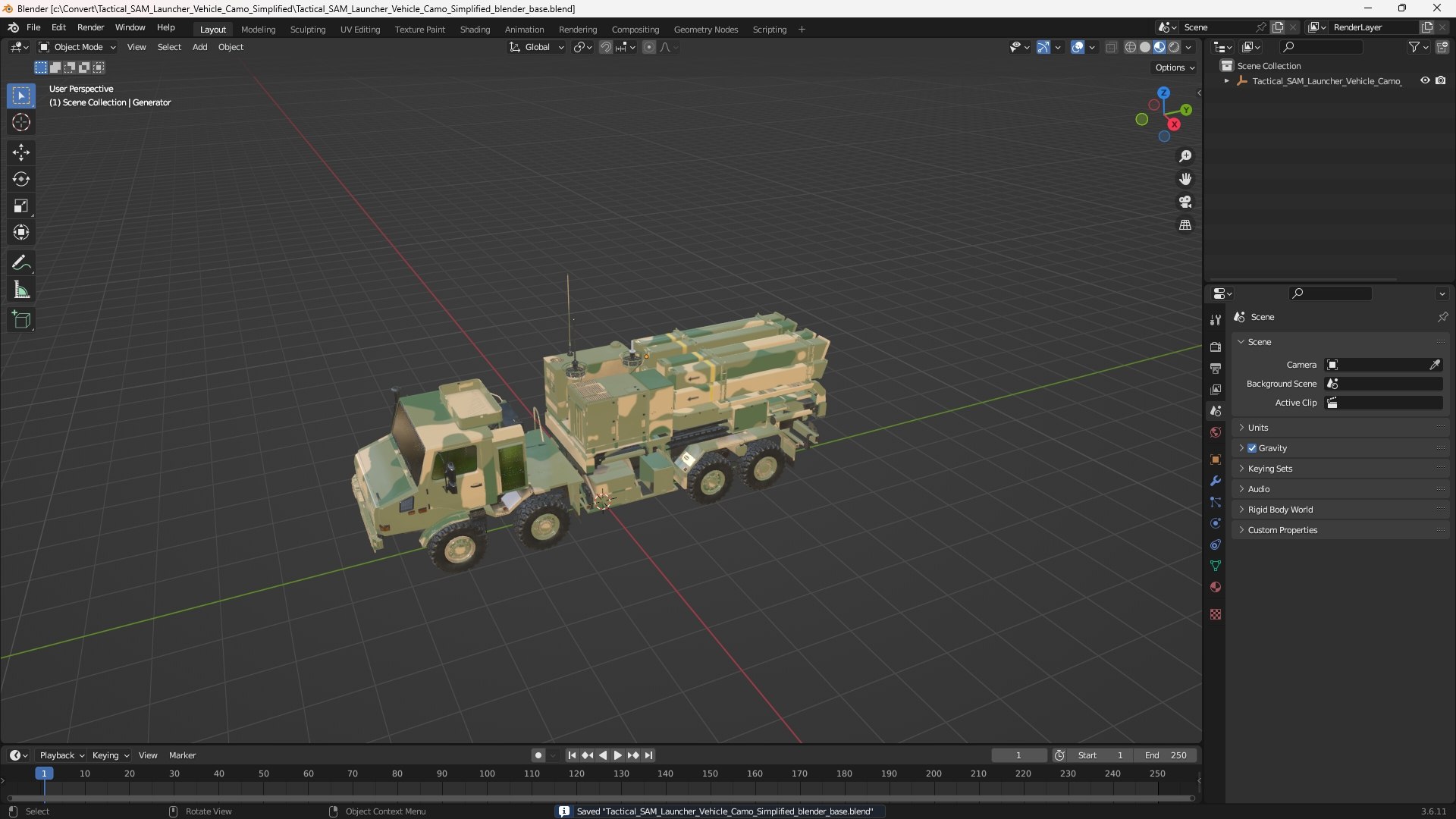Pick the Measure tool
Image resolution: width=1456 pixels, height=819 pixels.
click(x=21, y=290)
